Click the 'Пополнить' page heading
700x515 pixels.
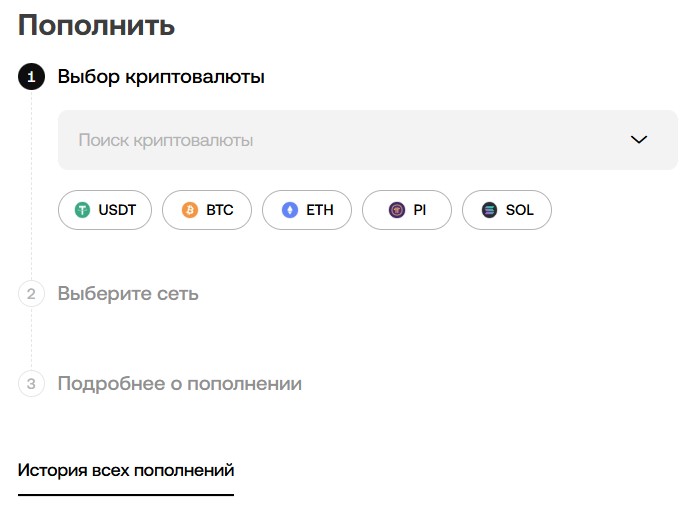pos(97,26)
